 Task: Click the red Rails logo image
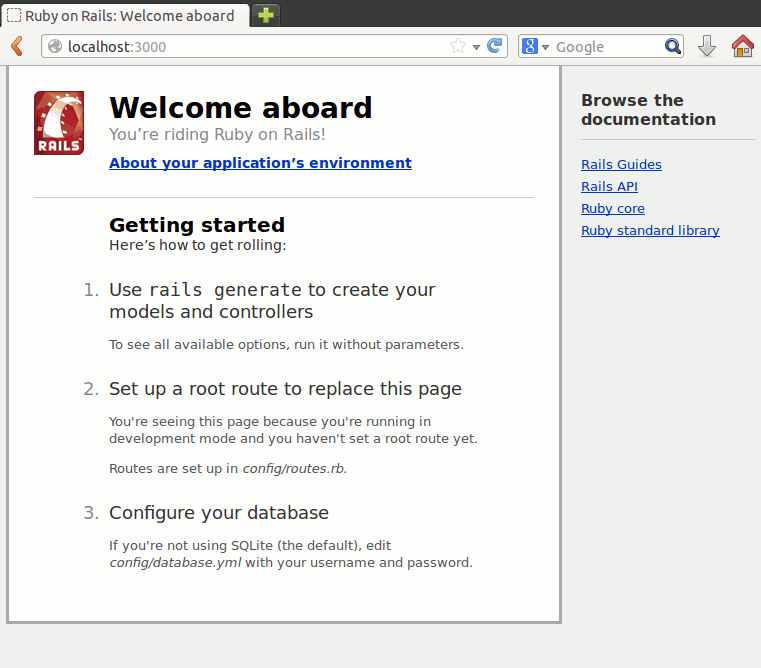pos(59,123)
